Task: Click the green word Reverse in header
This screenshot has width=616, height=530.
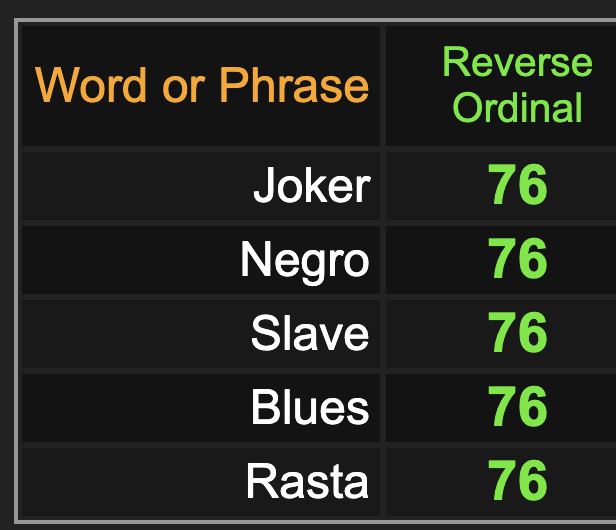Action: [517, 62]
